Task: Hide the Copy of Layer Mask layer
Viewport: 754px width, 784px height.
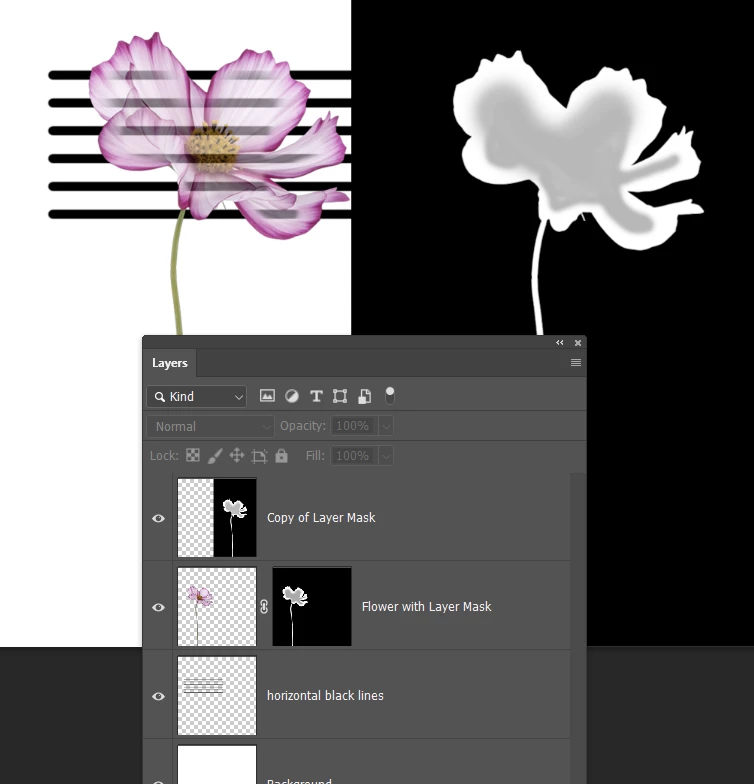Action: tap(158, 518)
